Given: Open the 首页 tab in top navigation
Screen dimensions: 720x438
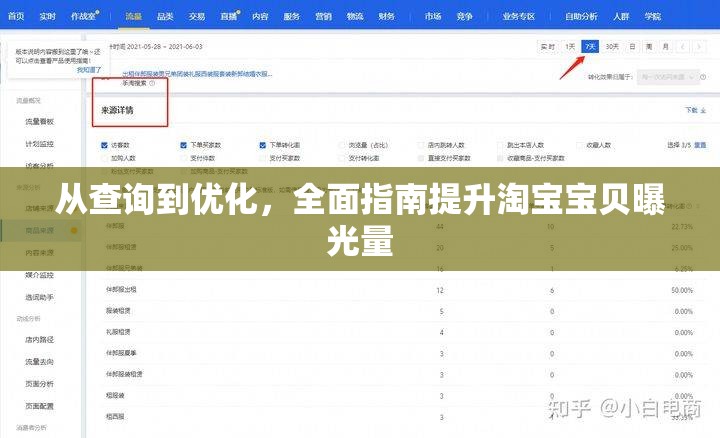Looking at the screenshot, I should coord(16,16).
